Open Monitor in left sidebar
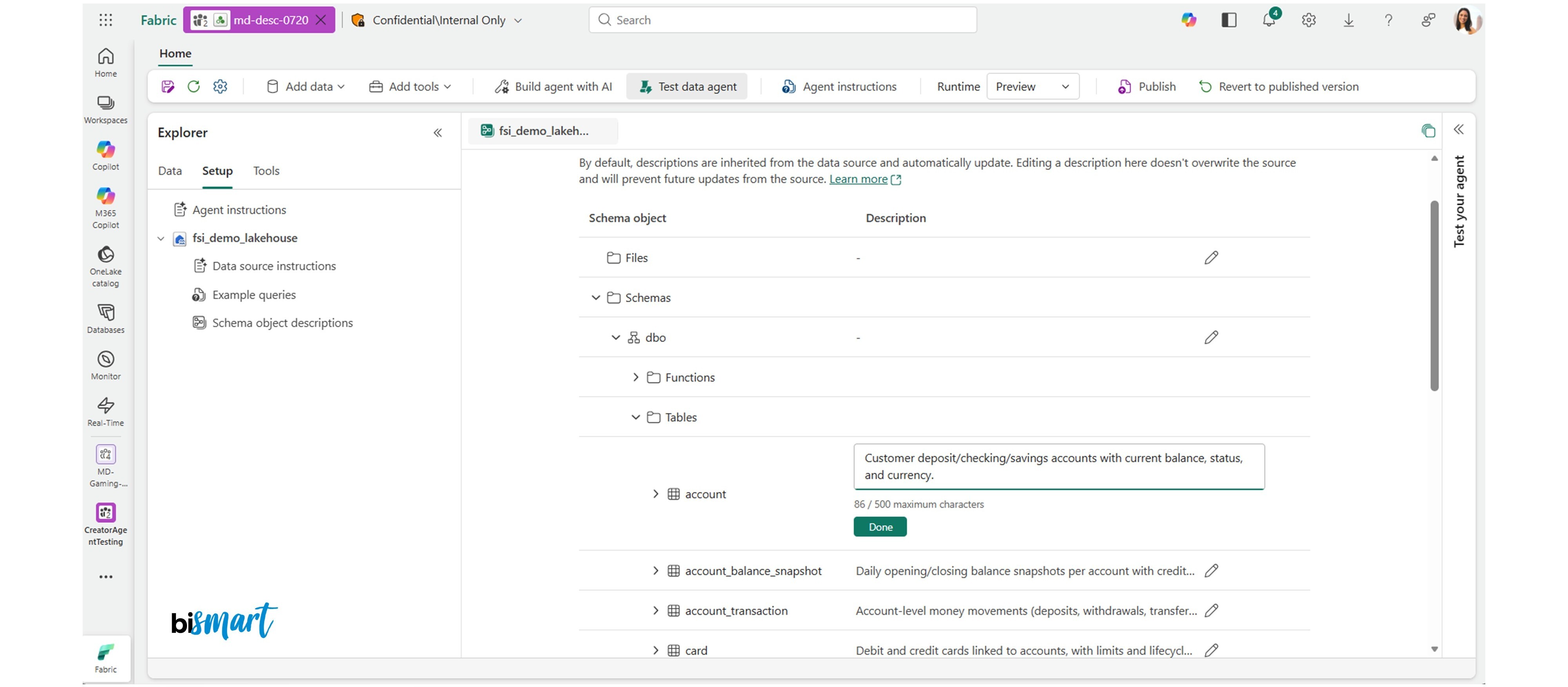The width and height of the screenshot is (1568, 687). (x=105, y=365)
